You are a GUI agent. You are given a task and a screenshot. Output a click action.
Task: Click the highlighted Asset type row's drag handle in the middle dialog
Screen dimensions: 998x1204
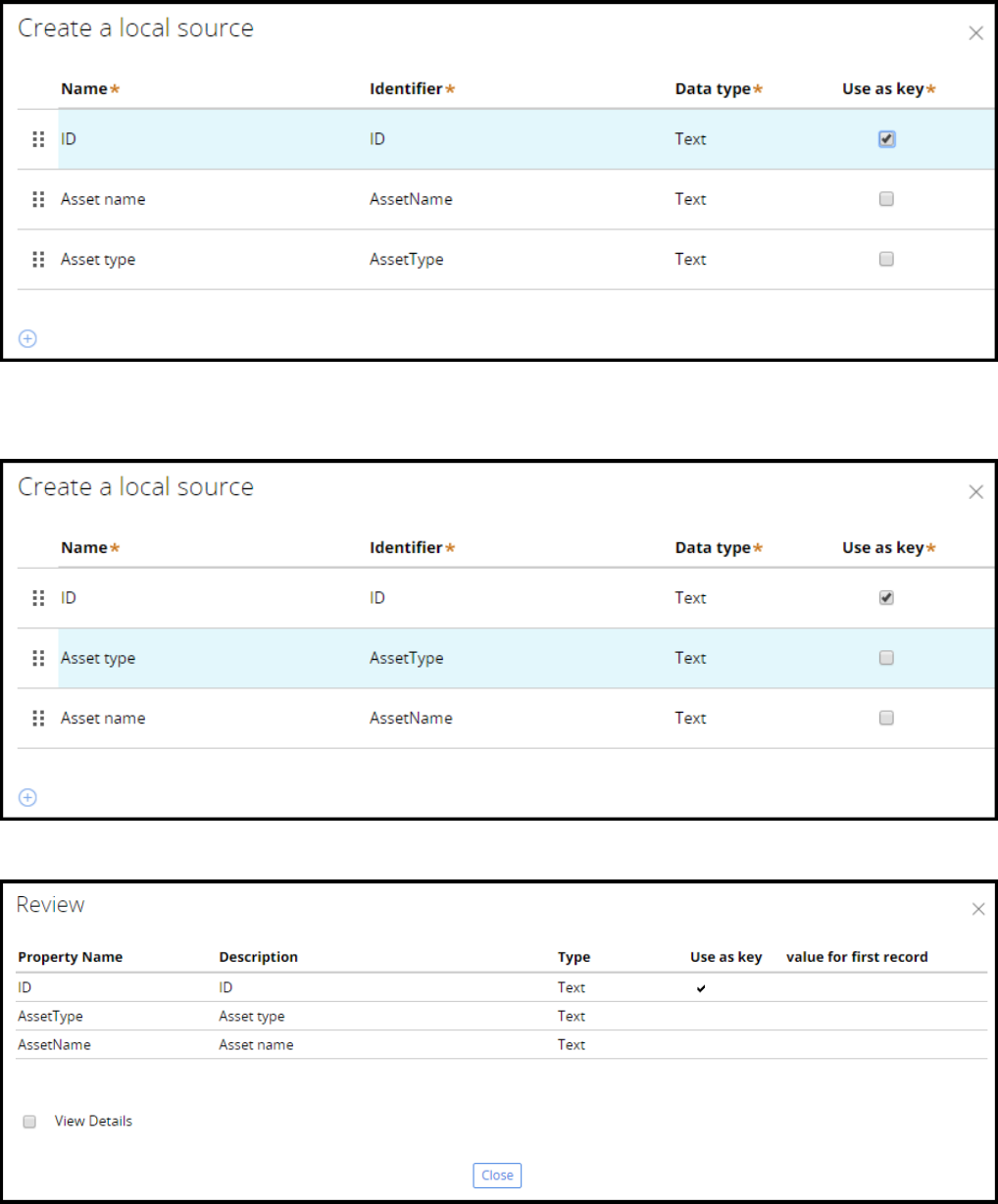38,658
